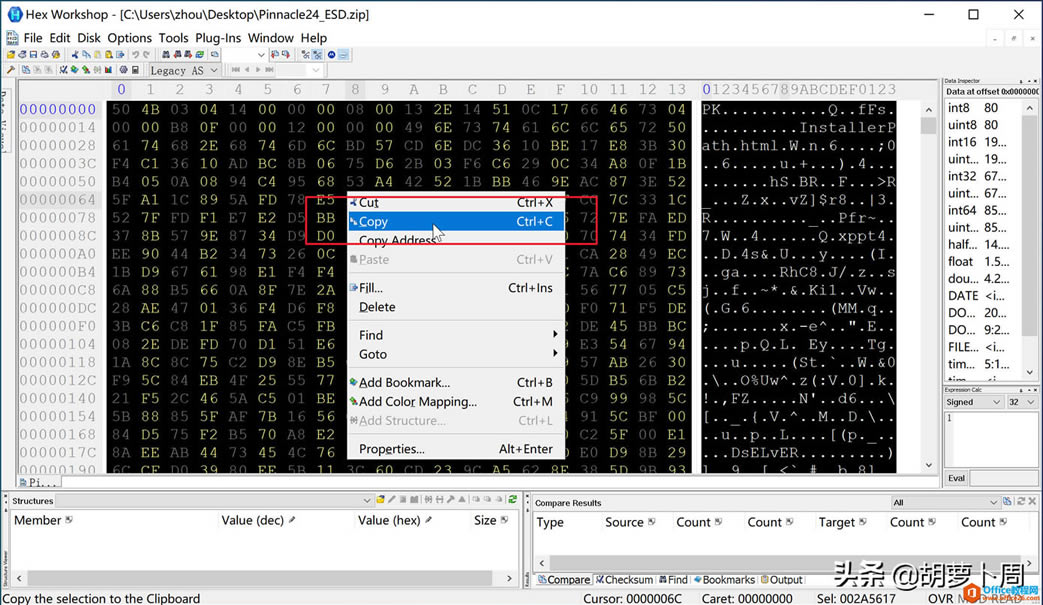Click the Print toolbar icon

coord(45,55)
